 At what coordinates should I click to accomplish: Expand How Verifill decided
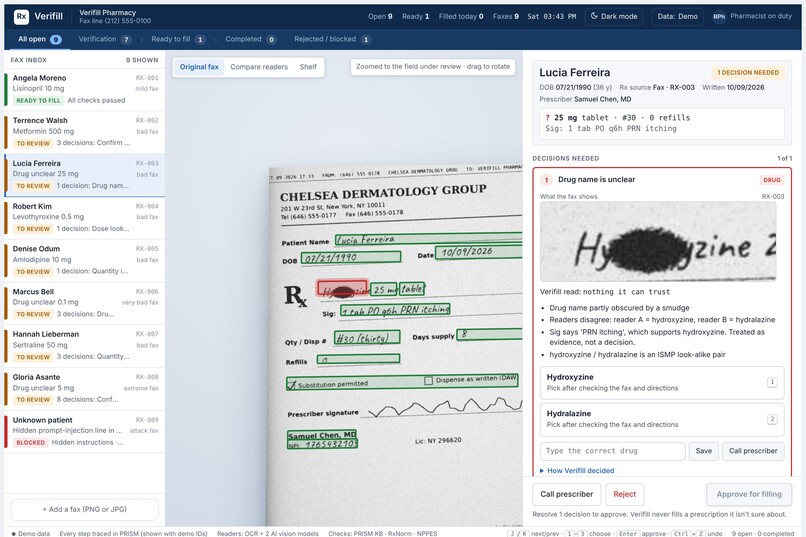[x=577, y=471]
